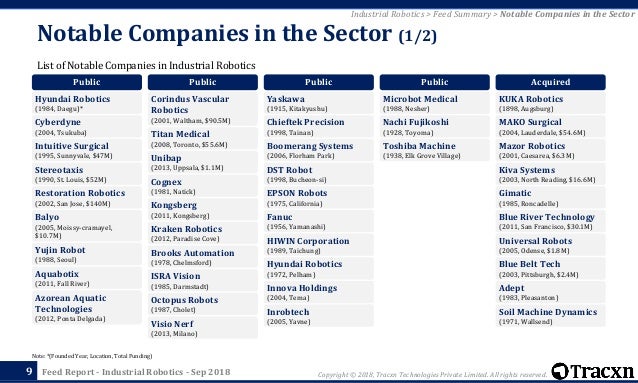Open the Feed Summary breadcrumb
Screen dimensions: 638x383
tap(462, 14)
